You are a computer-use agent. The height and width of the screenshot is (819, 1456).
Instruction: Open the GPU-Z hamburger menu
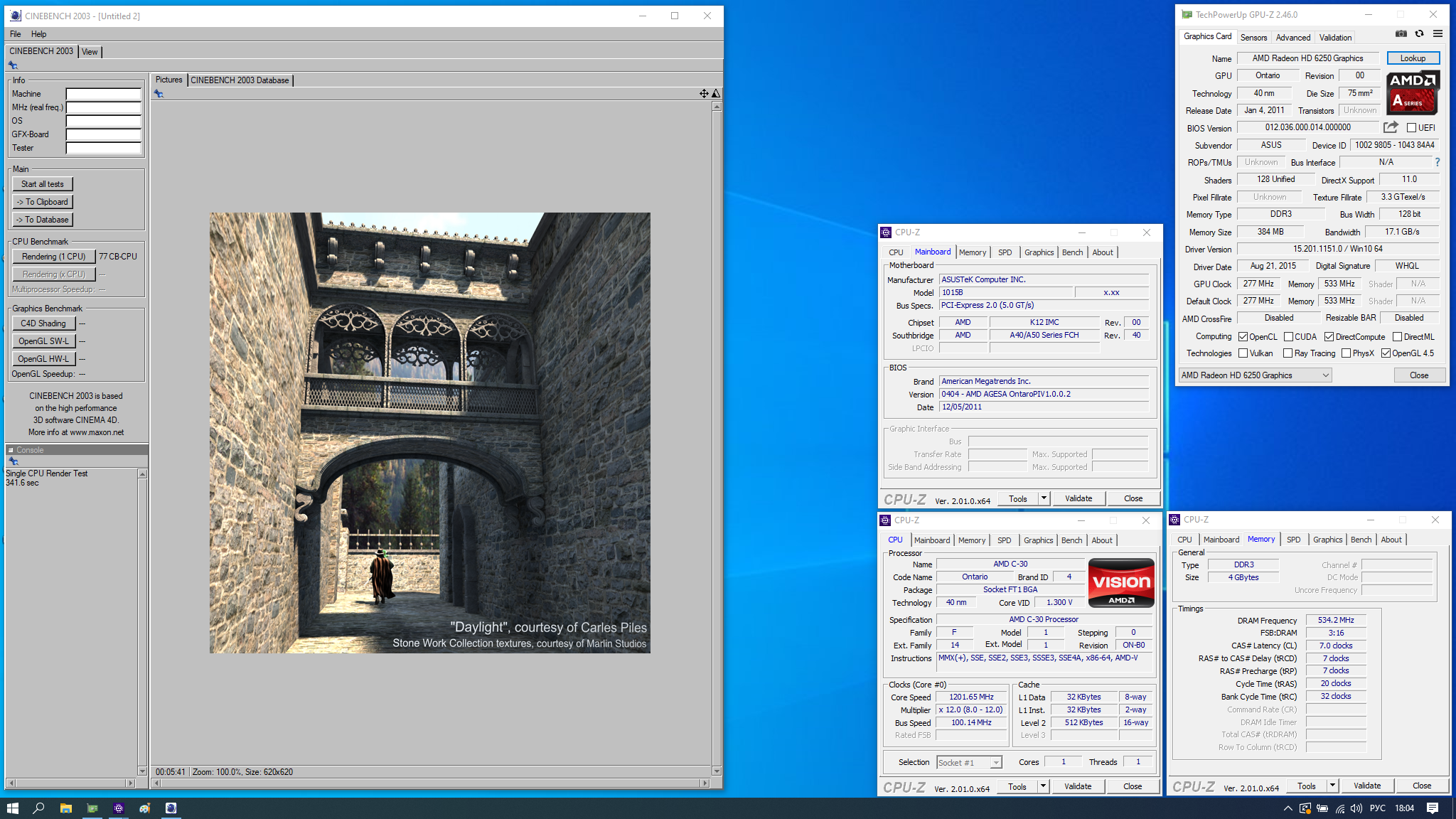[x=1438, y=34]
